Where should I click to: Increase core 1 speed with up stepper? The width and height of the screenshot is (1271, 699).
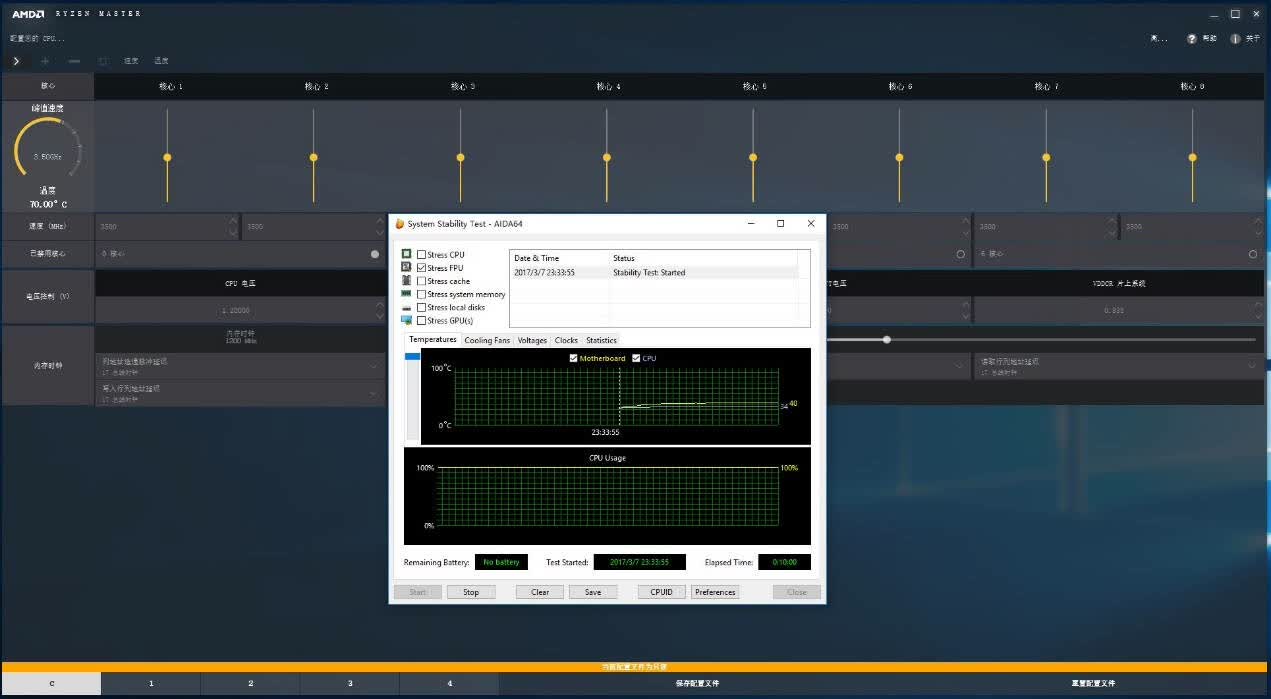pyautogui.click(x=233, y=221)
